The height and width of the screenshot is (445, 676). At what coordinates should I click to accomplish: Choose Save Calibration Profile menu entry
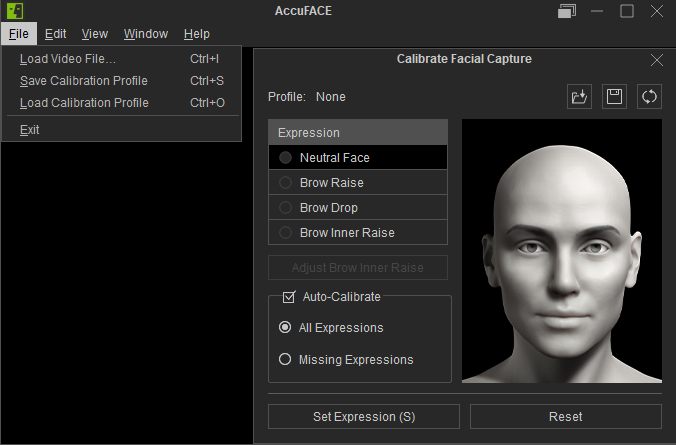click(122, 81)
